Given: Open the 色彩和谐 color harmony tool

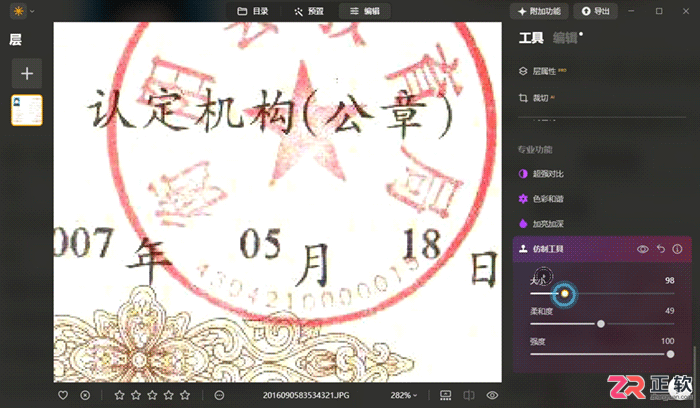Looking at the screenshot, I should pyautogui.click(x=541, y=199).
